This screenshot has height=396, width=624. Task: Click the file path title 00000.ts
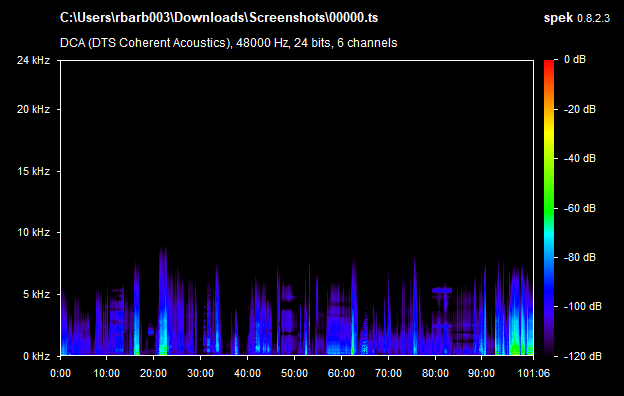coord(219,18)
